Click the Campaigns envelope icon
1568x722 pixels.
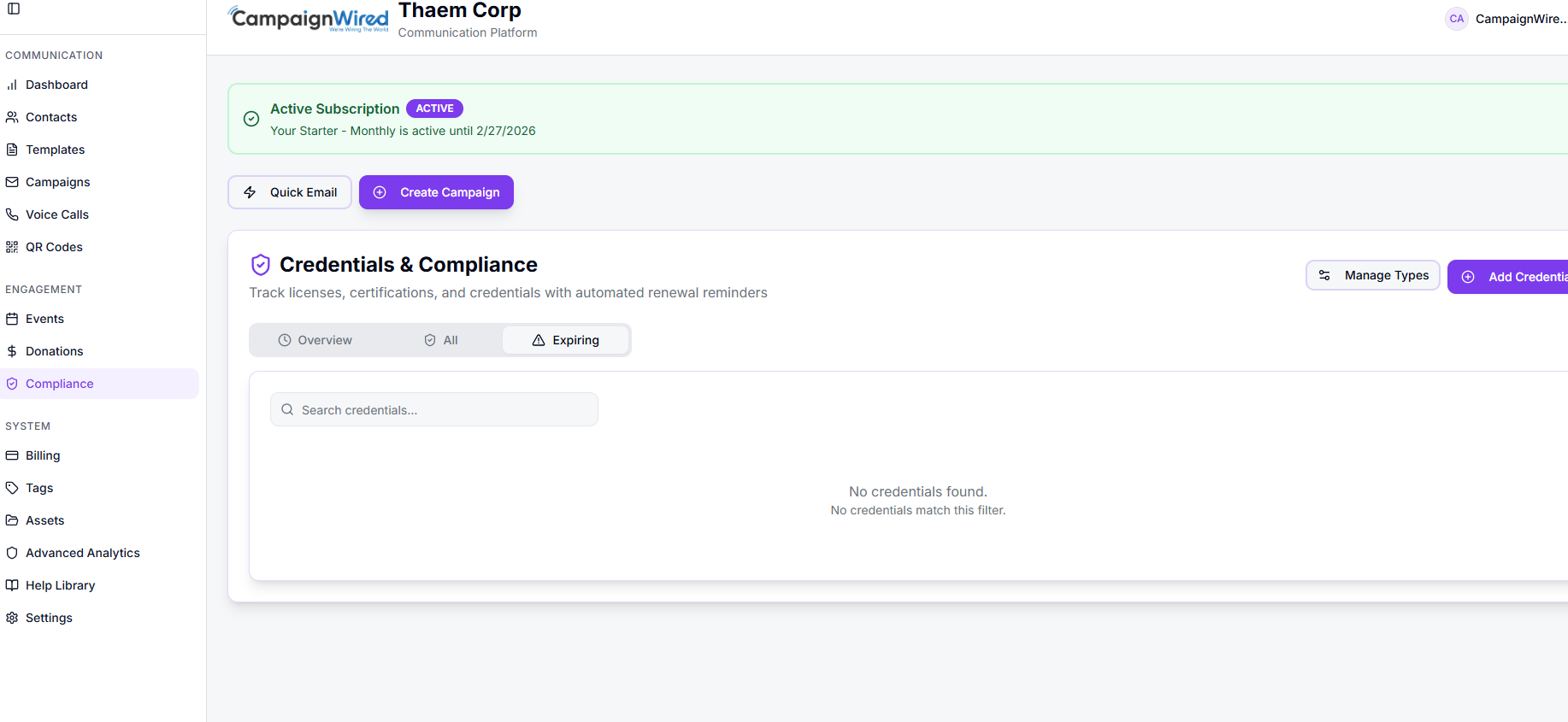12,182
